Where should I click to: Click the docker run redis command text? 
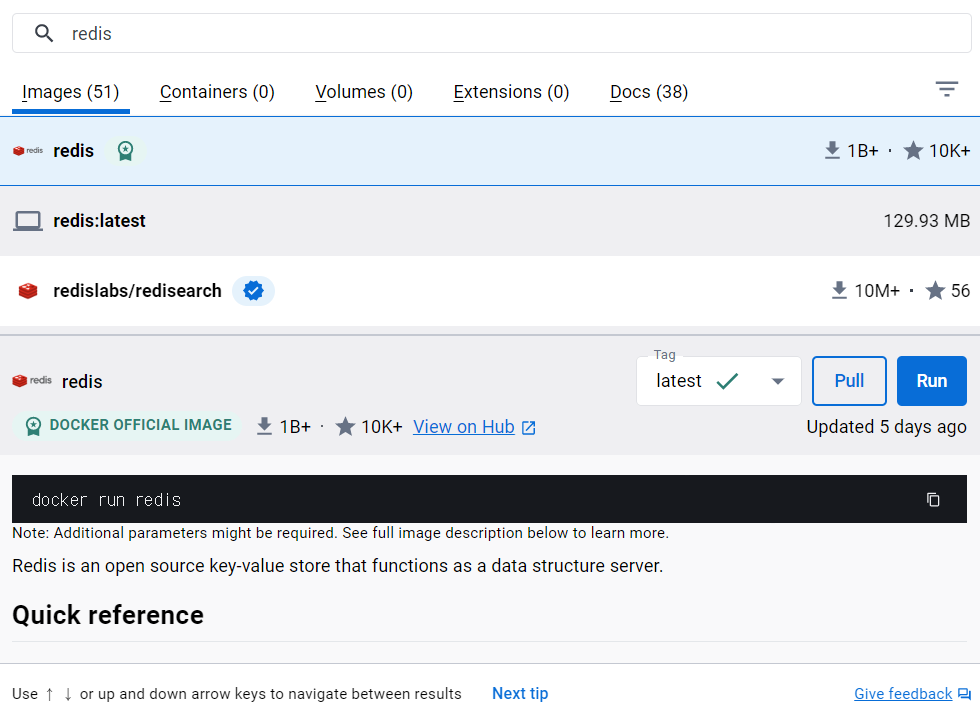click(x=106, y=500)
